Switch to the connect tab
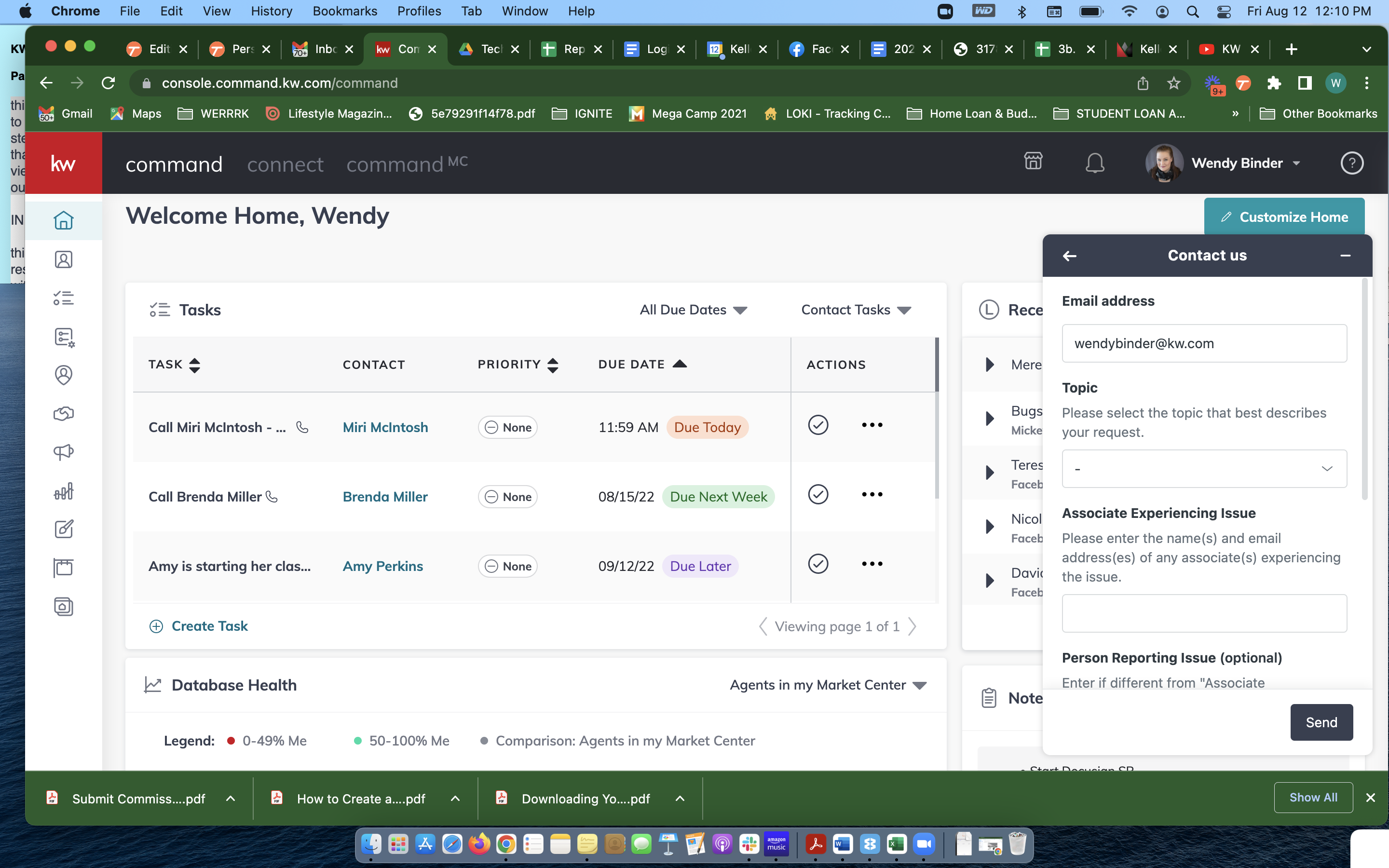The height and width of the screenshot is (868, 1389). pyautogui.click(x=285, y=165)
